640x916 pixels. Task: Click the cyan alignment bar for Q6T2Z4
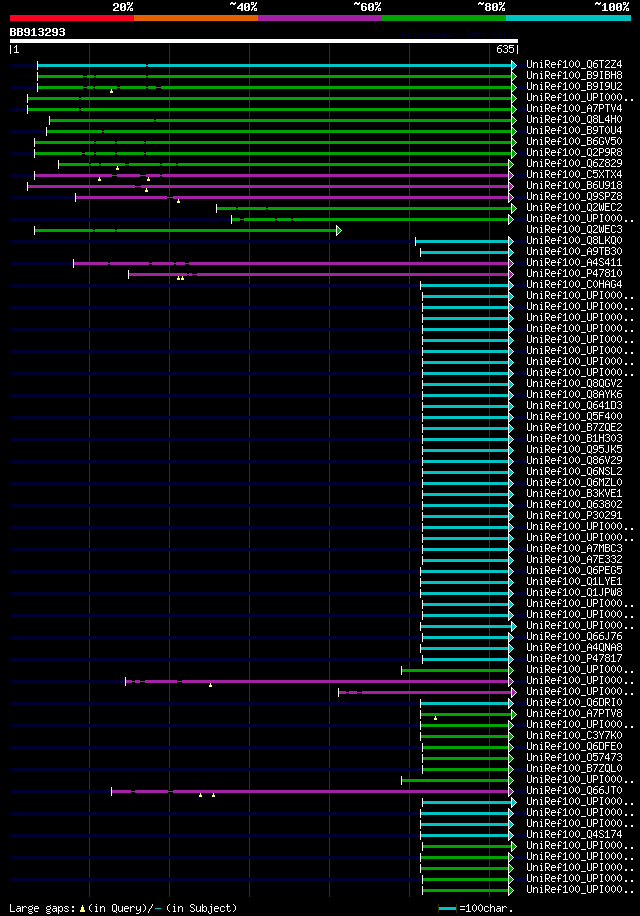click(x=277, y=65)
